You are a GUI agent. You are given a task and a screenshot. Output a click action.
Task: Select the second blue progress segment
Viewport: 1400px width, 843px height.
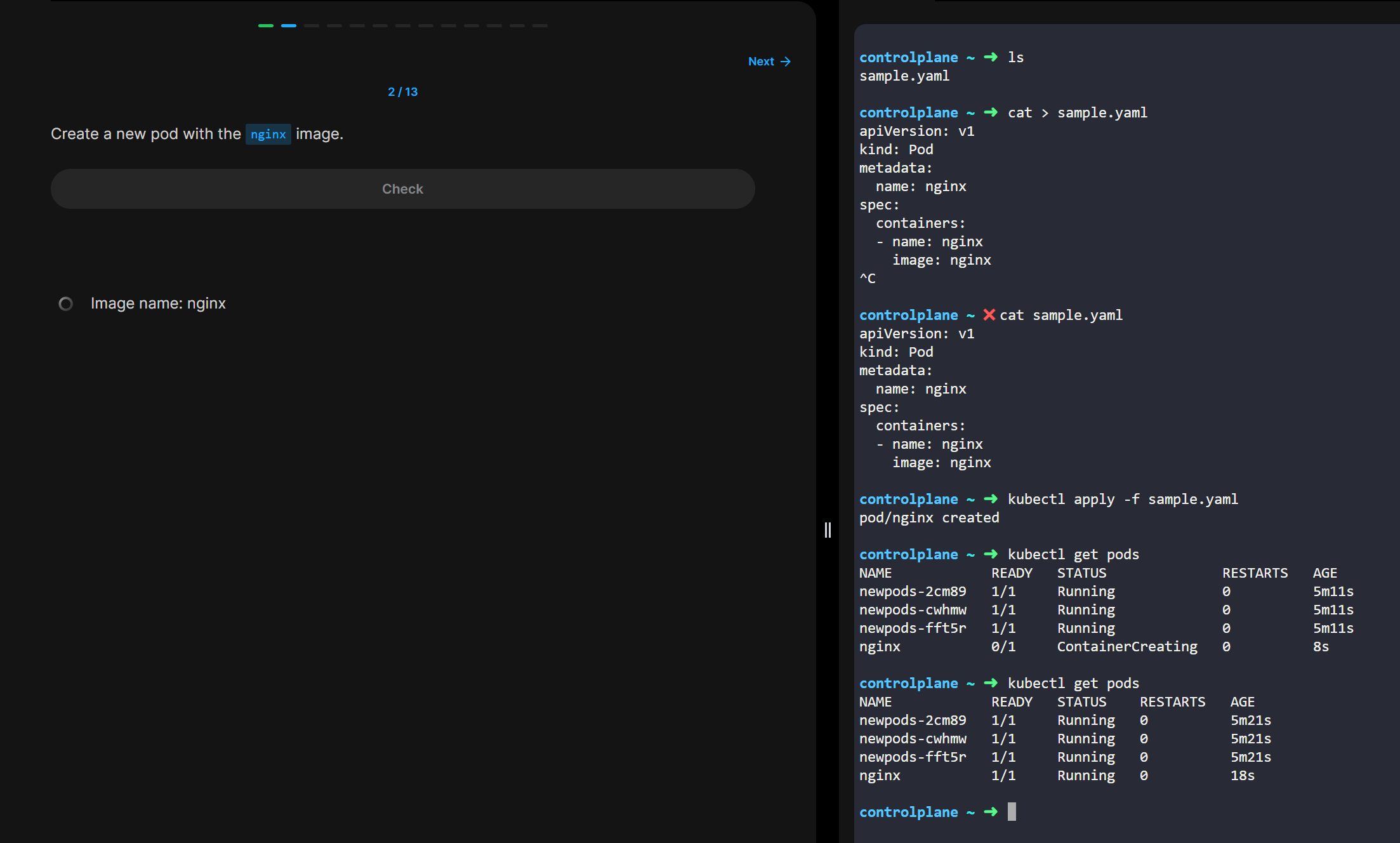point(289,26)
